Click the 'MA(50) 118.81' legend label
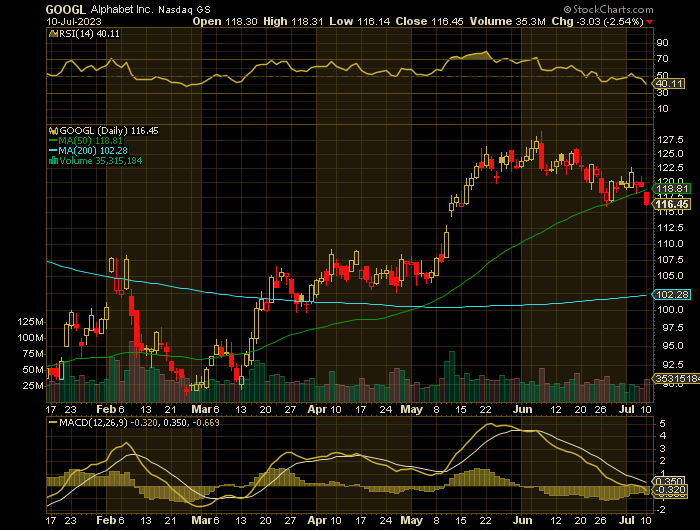Screen dimensions: 700x530 tap(91, 141)
